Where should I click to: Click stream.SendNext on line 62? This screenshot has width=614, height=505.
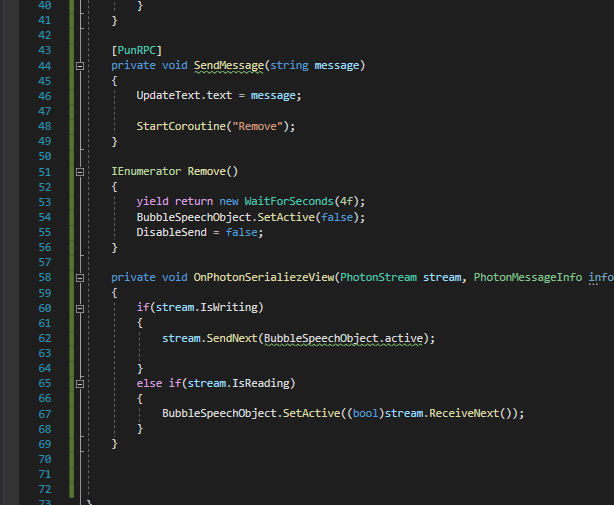[209, 338]
